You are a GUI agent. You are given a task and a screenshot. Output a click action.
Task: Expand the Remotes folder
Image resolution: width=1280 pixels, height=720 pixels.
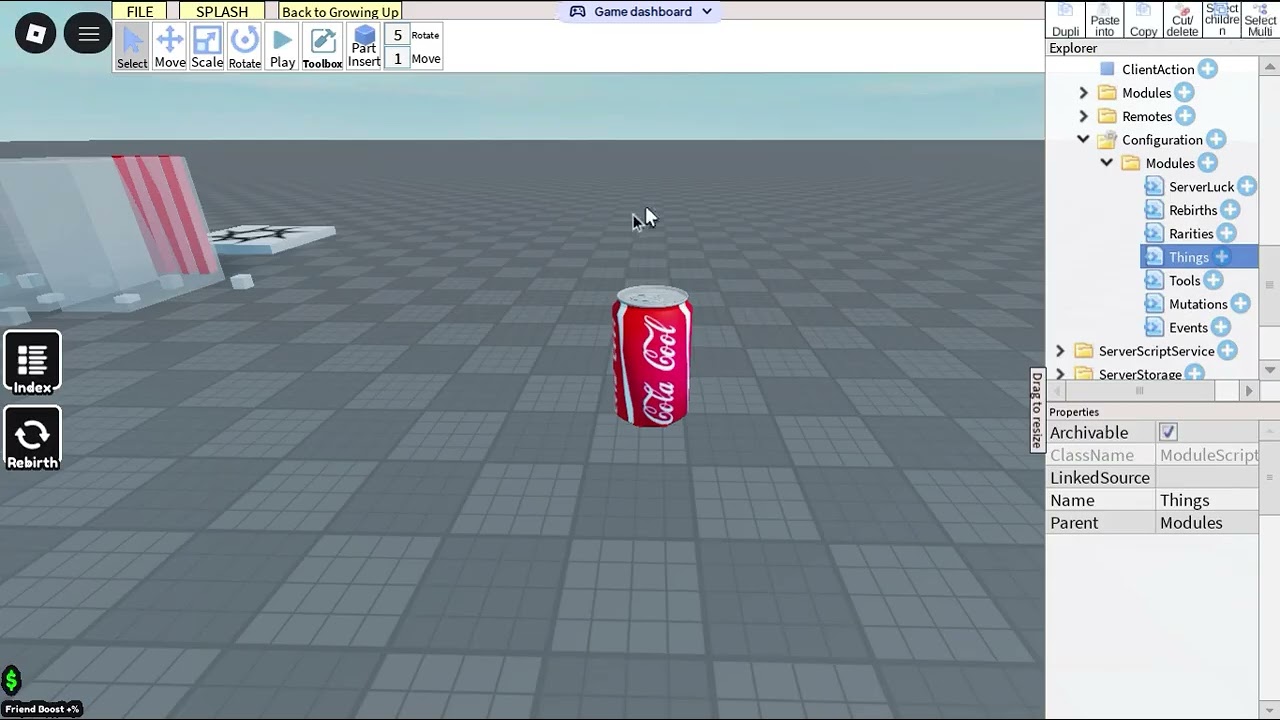point(1083,116)
